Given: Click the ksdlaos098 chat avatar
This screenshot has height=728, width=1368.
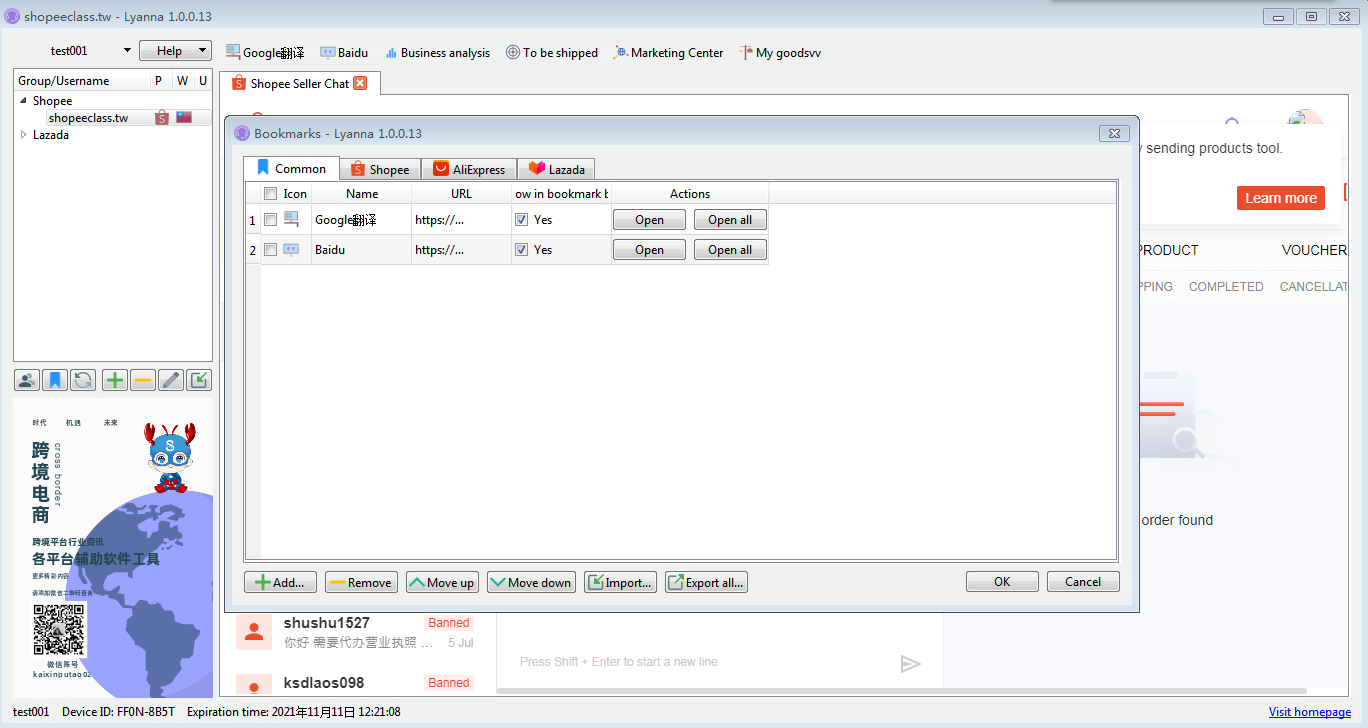Looking at the screenshot, I should point(254,684).
